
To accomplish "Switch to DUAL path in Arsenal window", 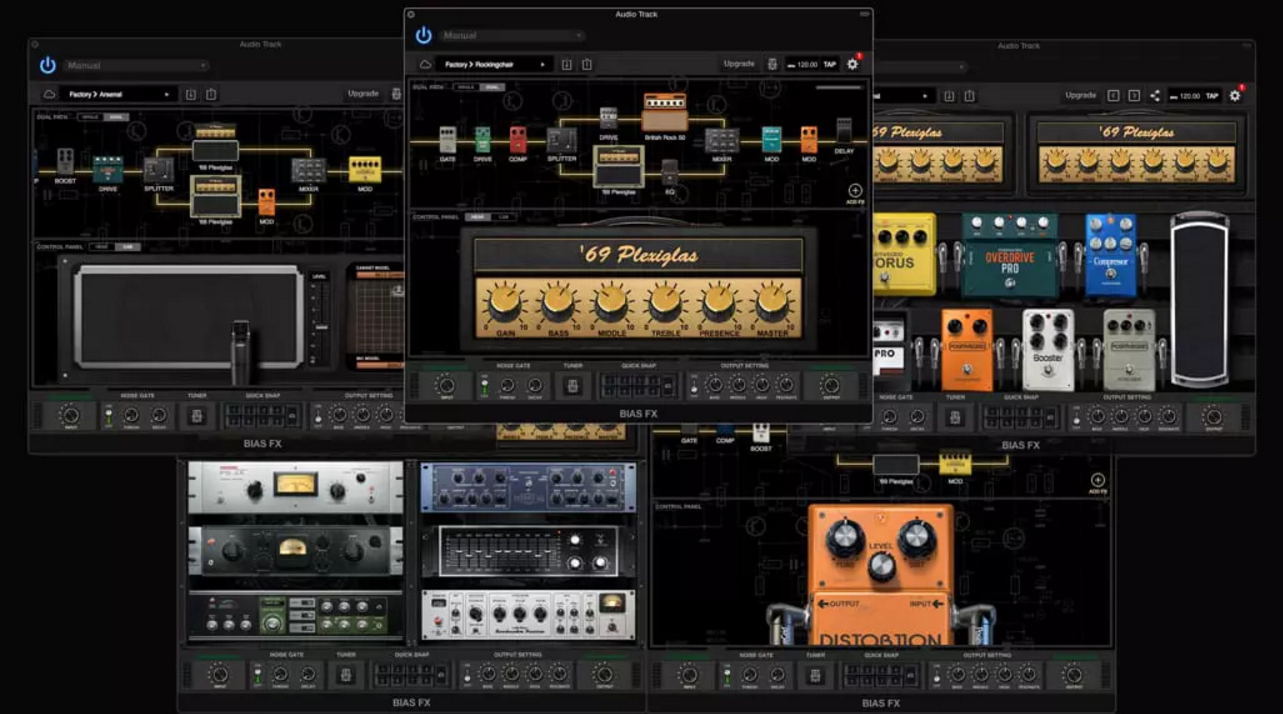I will [x=116, y=117].
